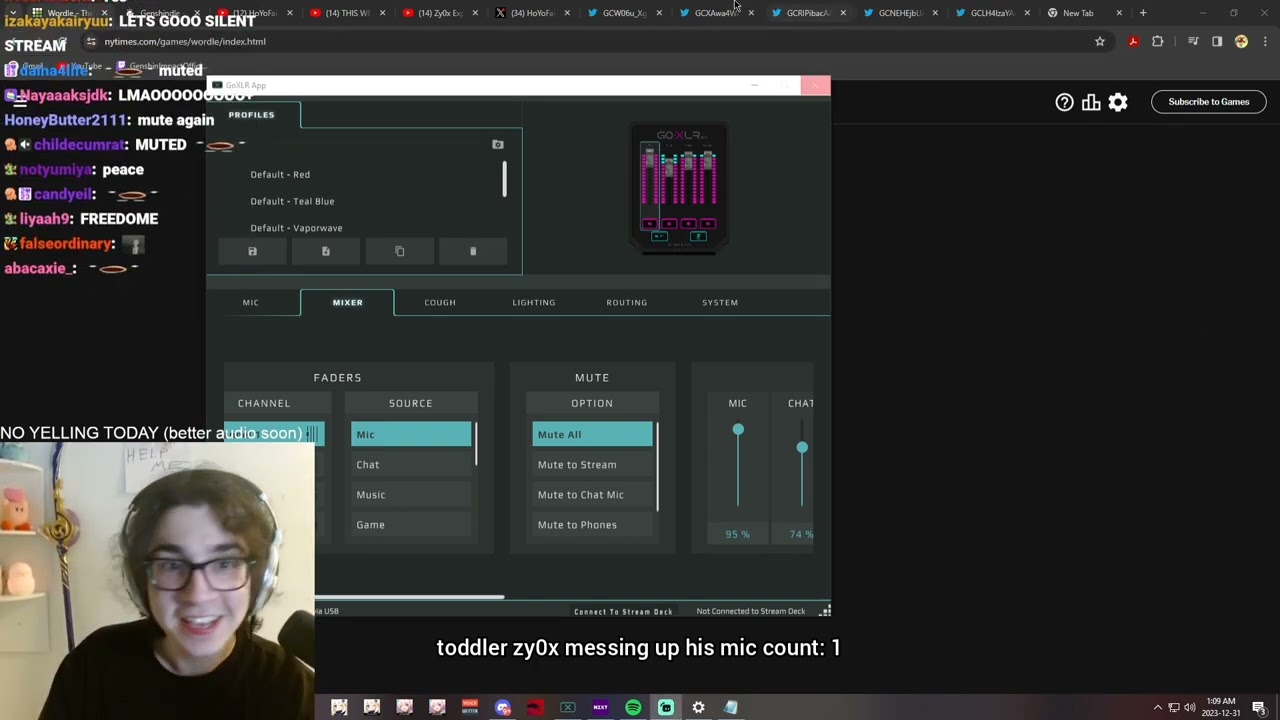The height and width of the screenshot is (720, 1280).
Task: Click the mute option list scrollbar
Action: pyautogui.click(x=657, y=467)
